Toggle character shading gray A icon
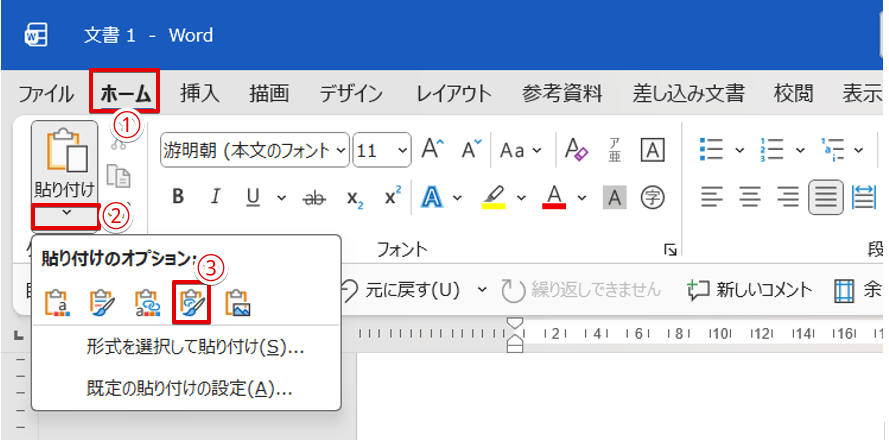Image resolution: width=889 pixels, height=440 pixels. (615, 197)
